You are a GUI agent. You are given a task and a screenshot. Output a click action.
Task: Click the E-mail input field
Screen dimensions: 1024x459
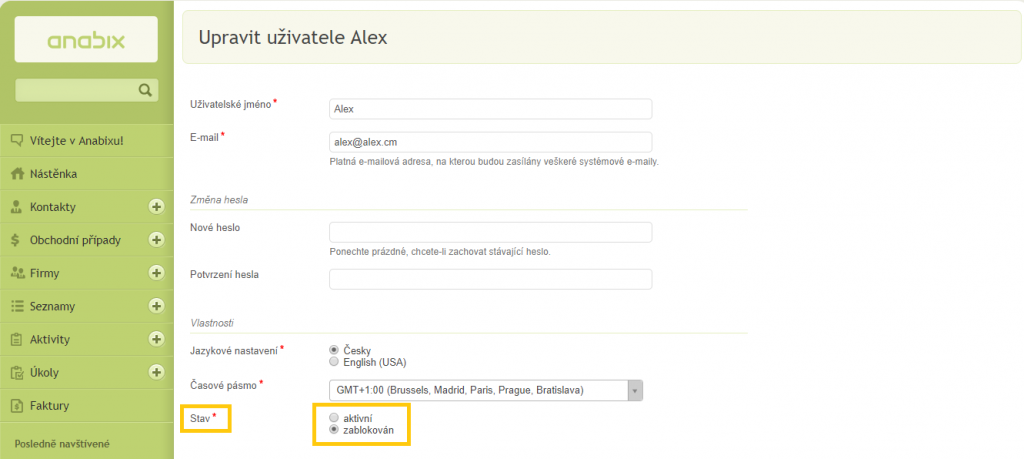click(490, 142)
